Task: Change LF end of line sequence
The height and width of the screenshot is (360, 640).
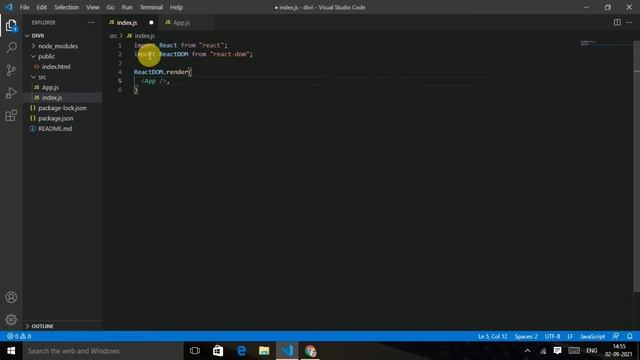Action: point(570,336)
